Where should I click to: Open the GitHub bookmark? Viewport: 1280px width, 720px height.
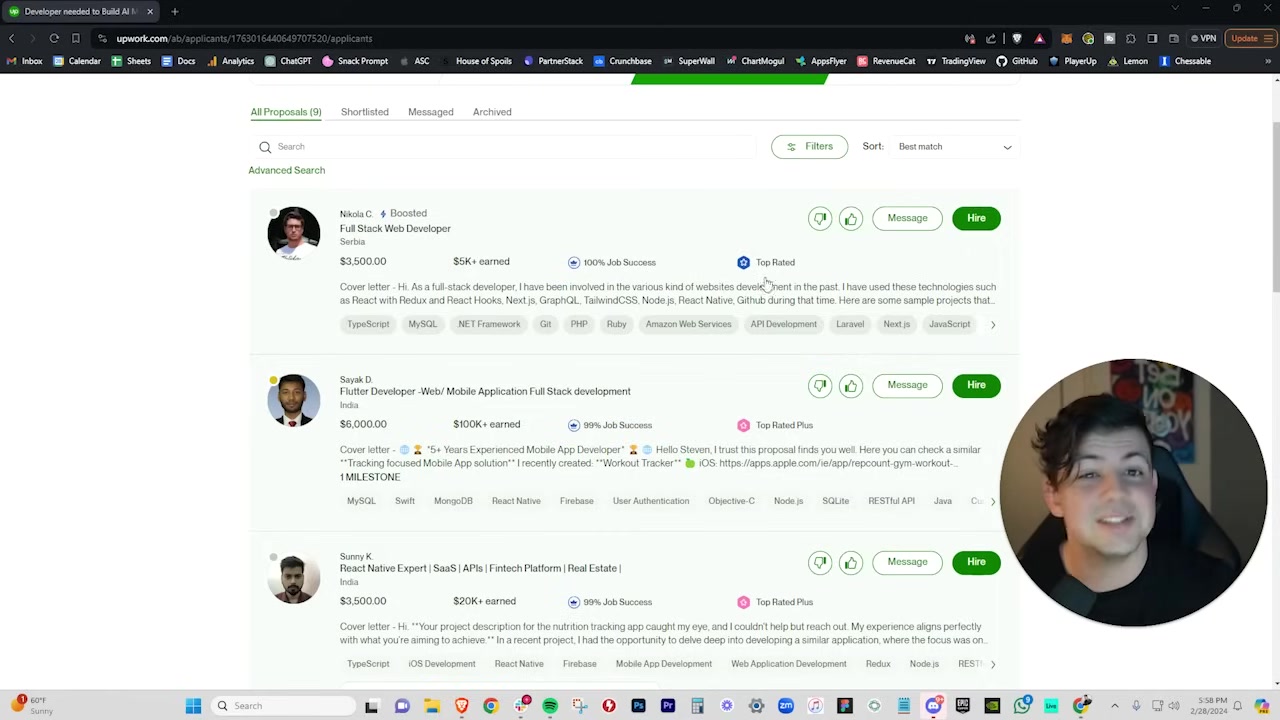pos(1016,61)
